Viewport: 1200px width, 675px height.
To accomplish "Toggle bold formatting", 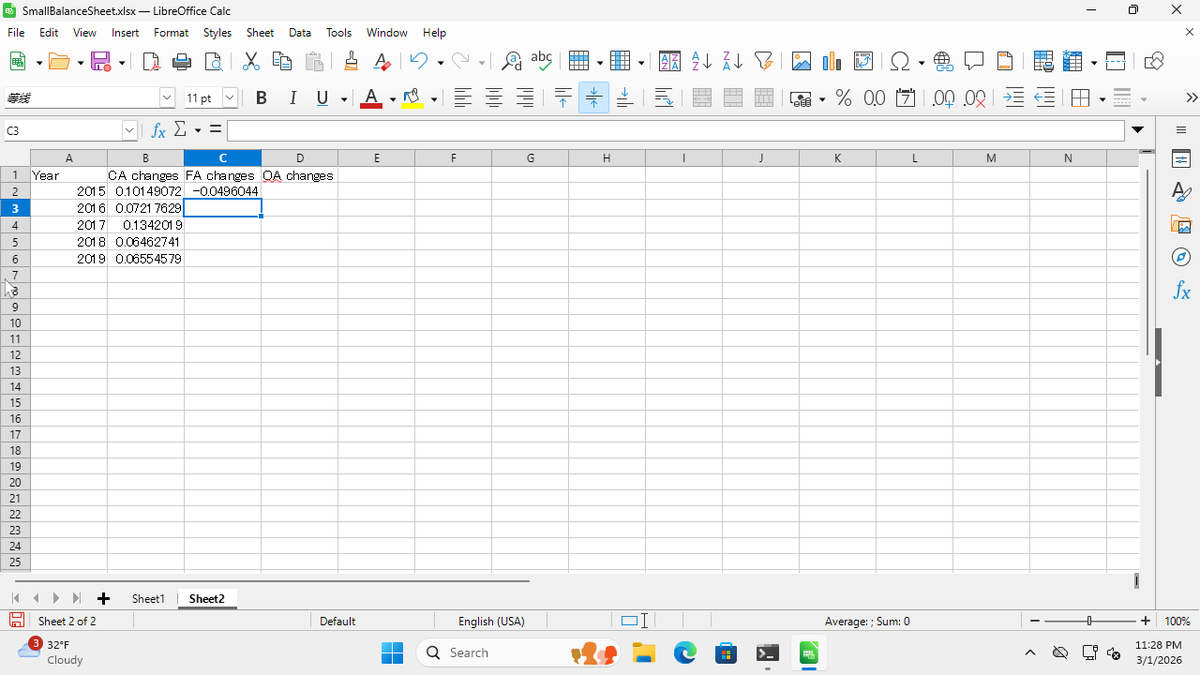I will pyautogui.click(x=261, y=97).
